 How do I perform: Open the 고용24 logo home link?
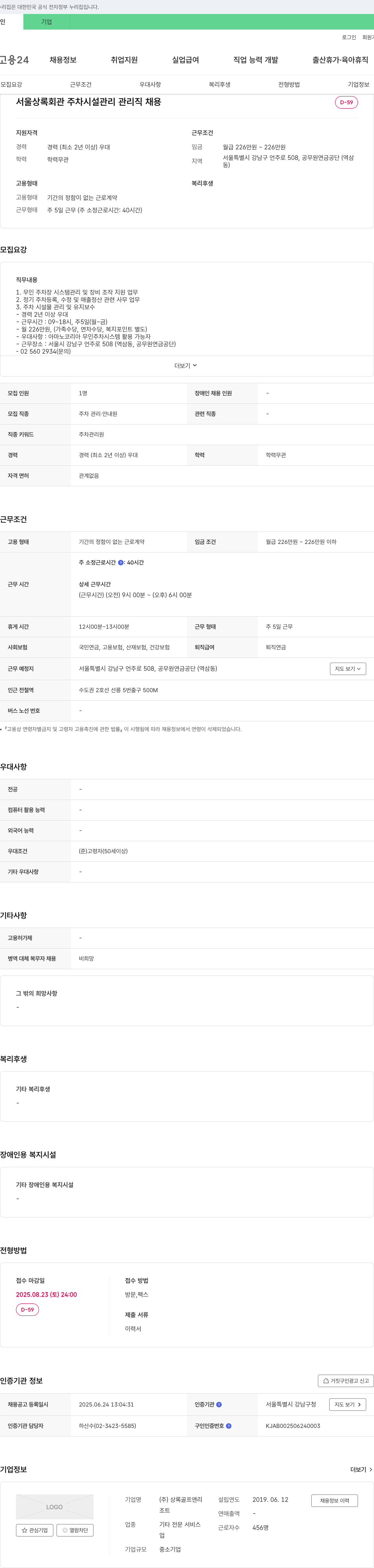click(14, 60)
